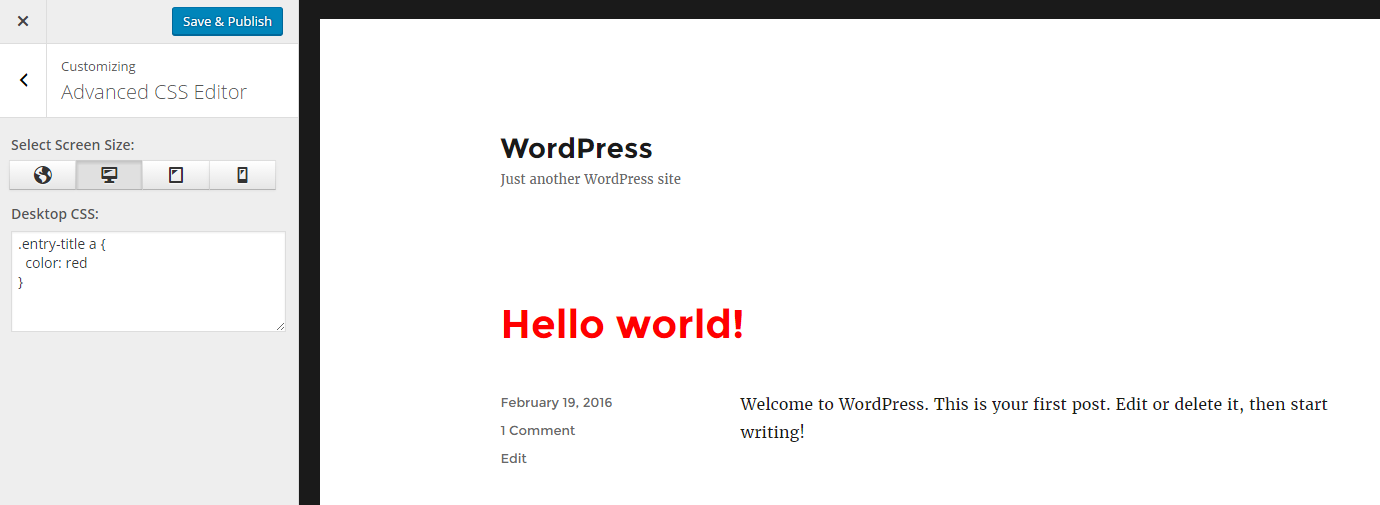Image resolution: width=1380 pixels, height=505 pixels.
Task: Select the tablet screen size icon
Action: pos(176,175)
